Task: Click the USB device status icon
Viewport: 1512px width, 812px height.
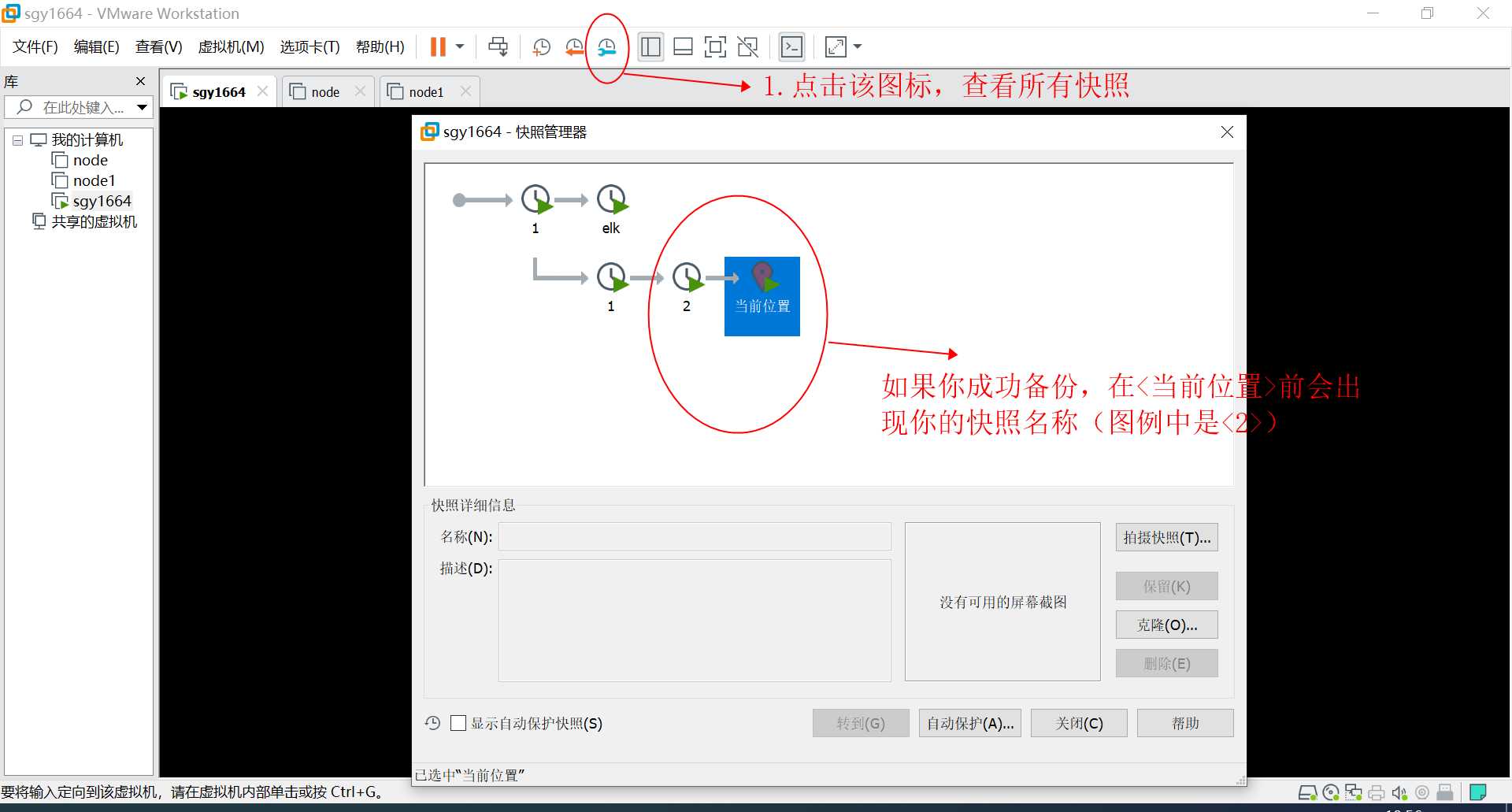Action: (x=1445, y=792)
